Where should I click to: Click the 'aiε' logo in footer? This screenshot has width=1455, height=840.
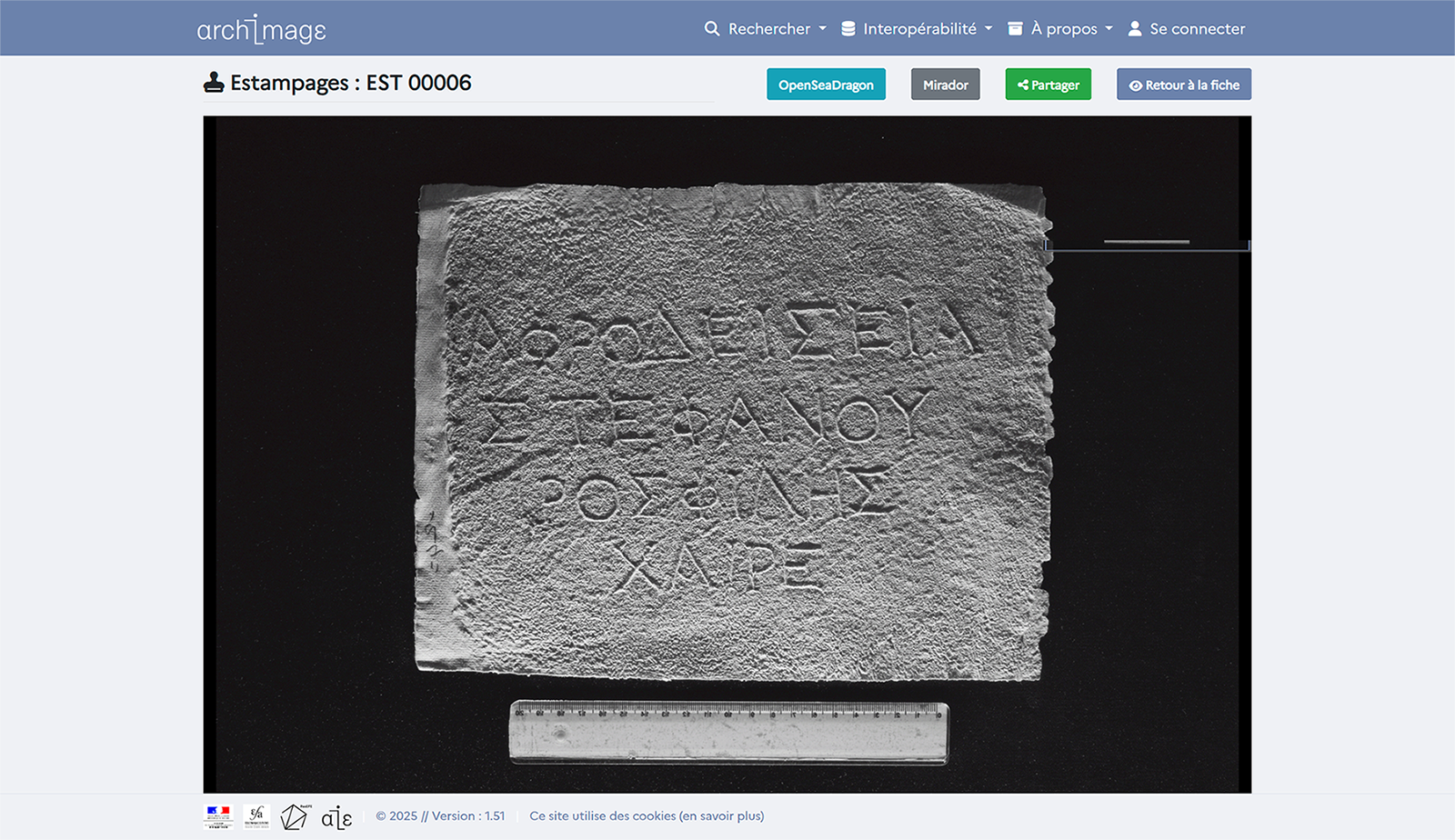(336, 817)
